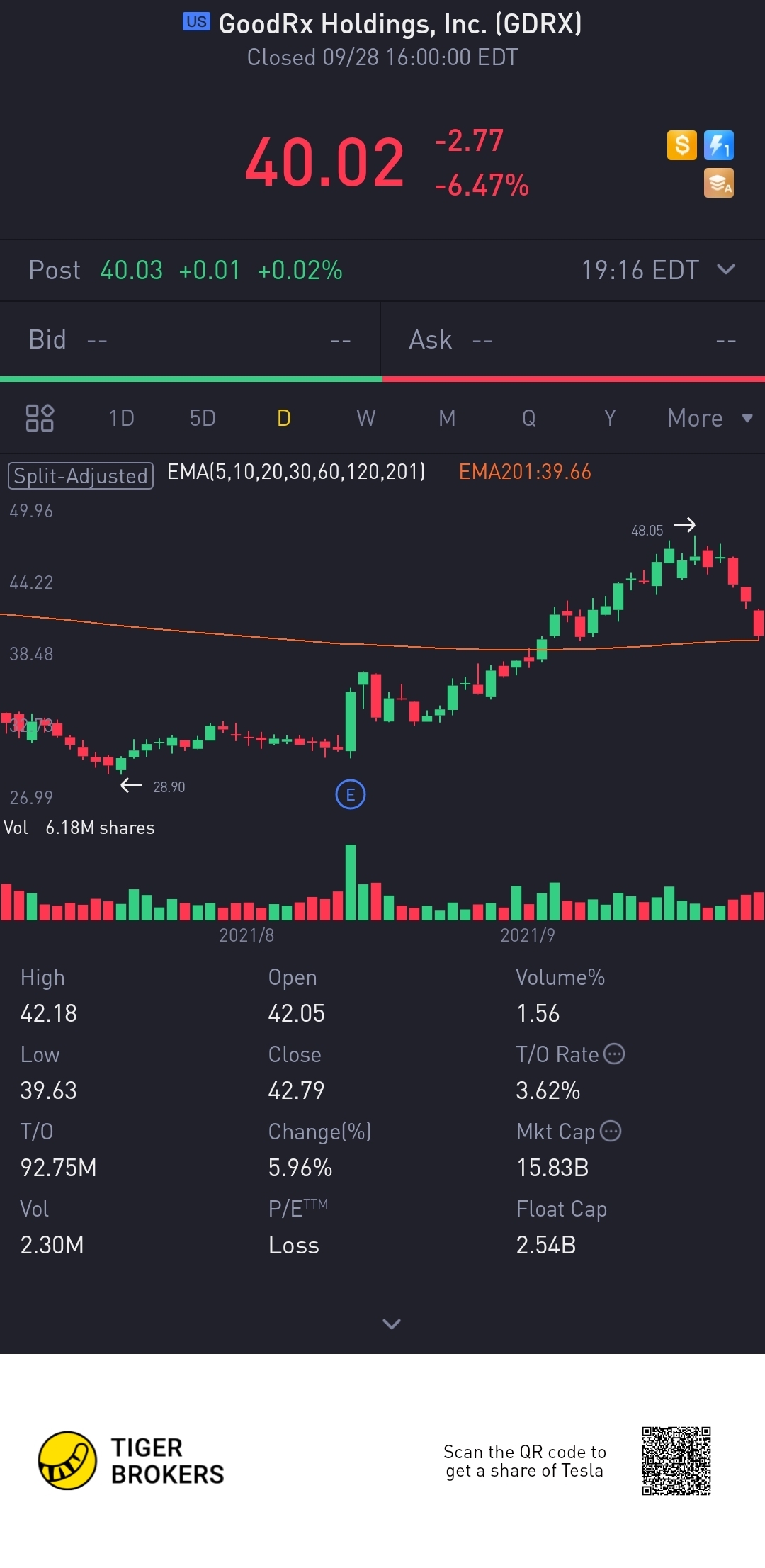
Task: Open EMA(5,10,20,30,60,120,201) indicator settings
Action: pyautogui.click(x=296, y=472)
